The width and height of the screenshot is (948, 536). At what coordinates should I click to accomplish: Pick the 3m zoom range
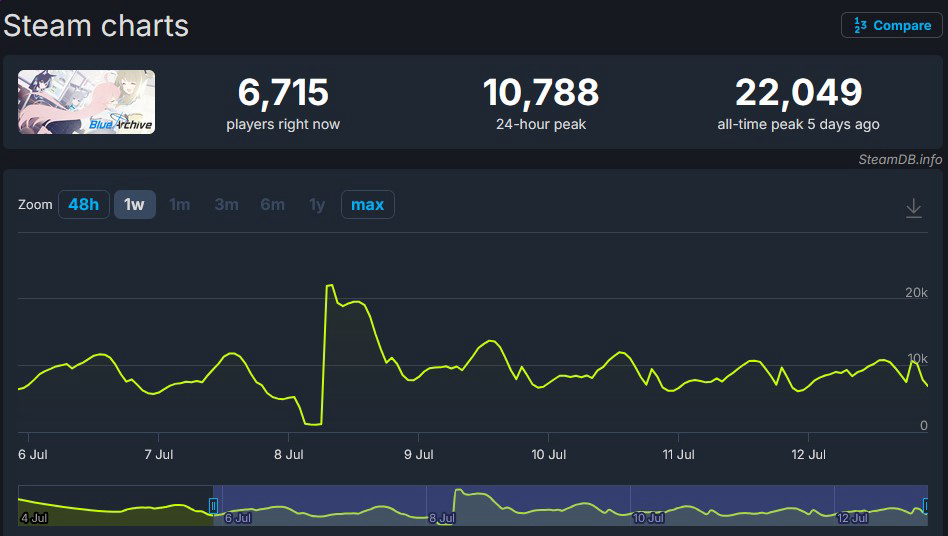[226, 204]
